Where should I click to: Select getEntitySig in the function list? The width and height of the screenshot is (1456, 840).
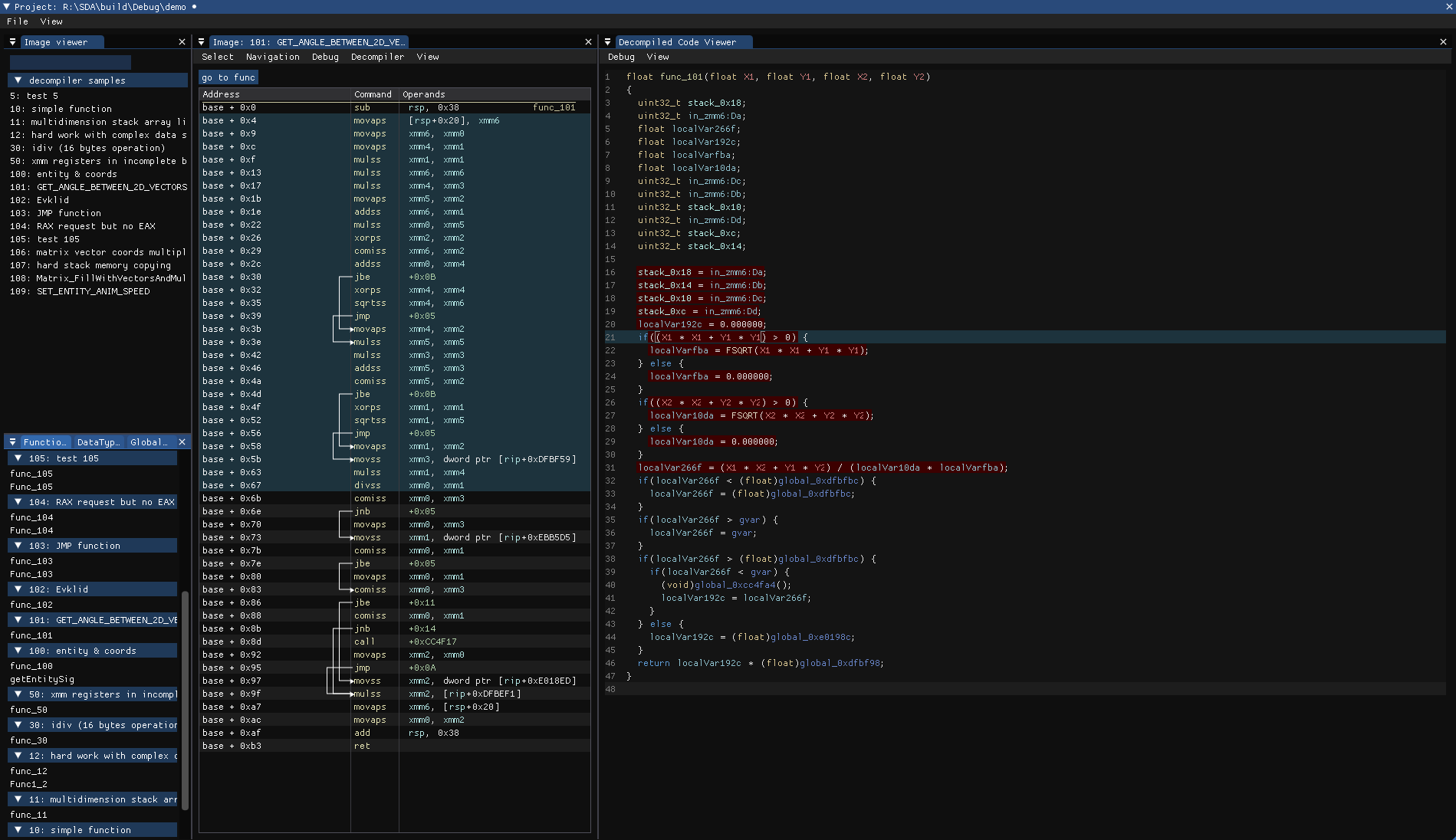click(42, 679)
